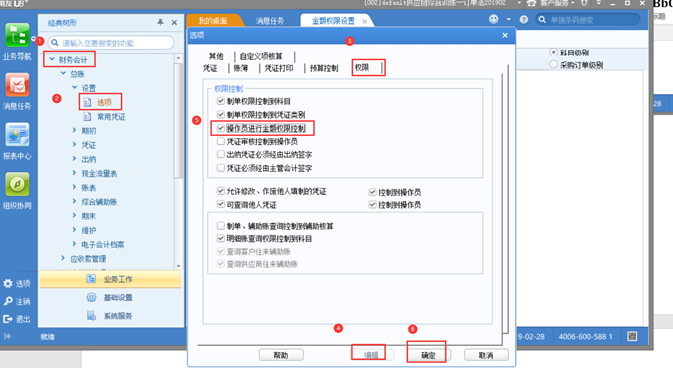Select 采购订单级别 radio button
673x368 pixels.
click(x=554, y=64)
